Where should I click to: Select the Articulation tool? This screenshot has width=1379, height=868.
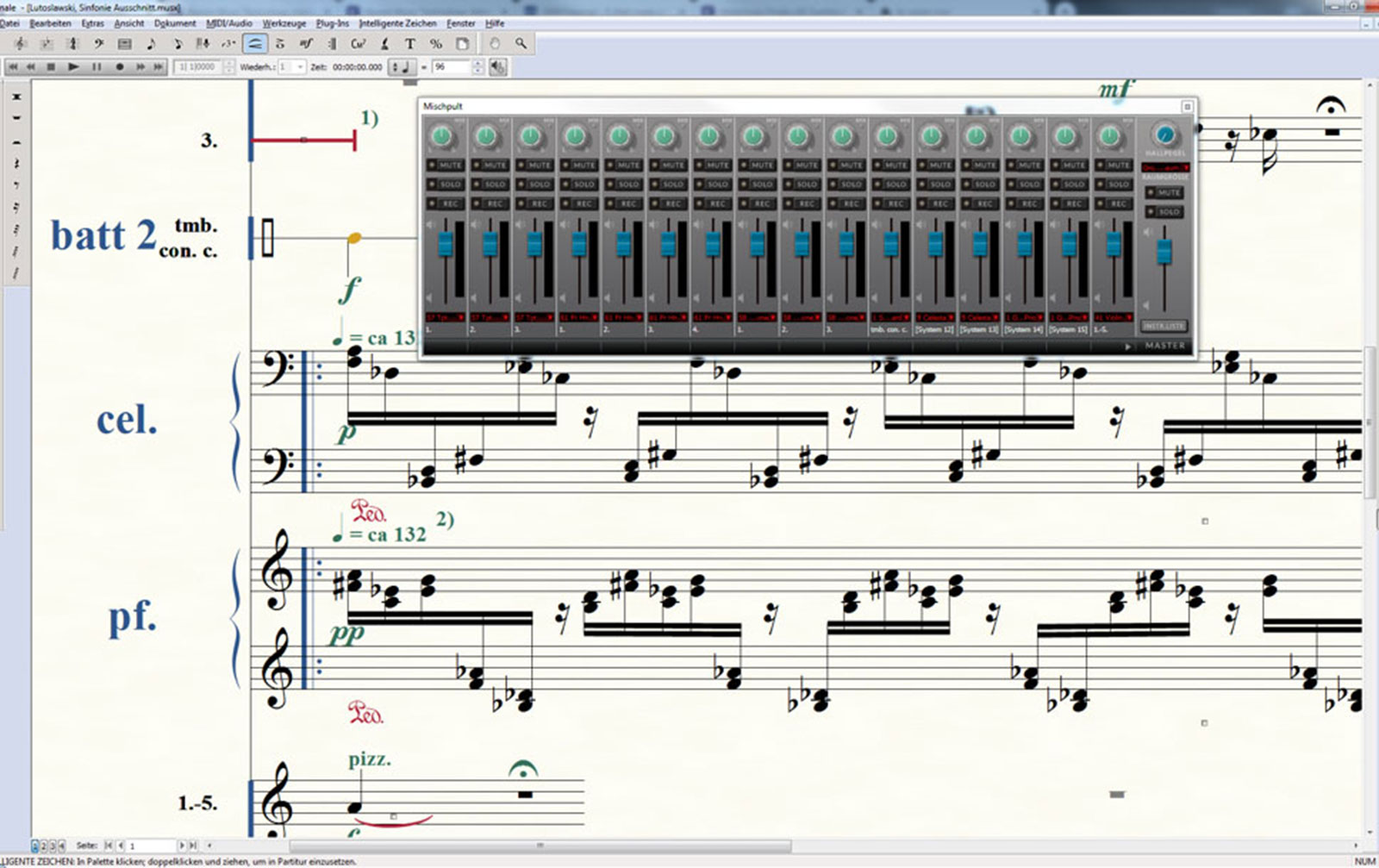pos(280,43)
